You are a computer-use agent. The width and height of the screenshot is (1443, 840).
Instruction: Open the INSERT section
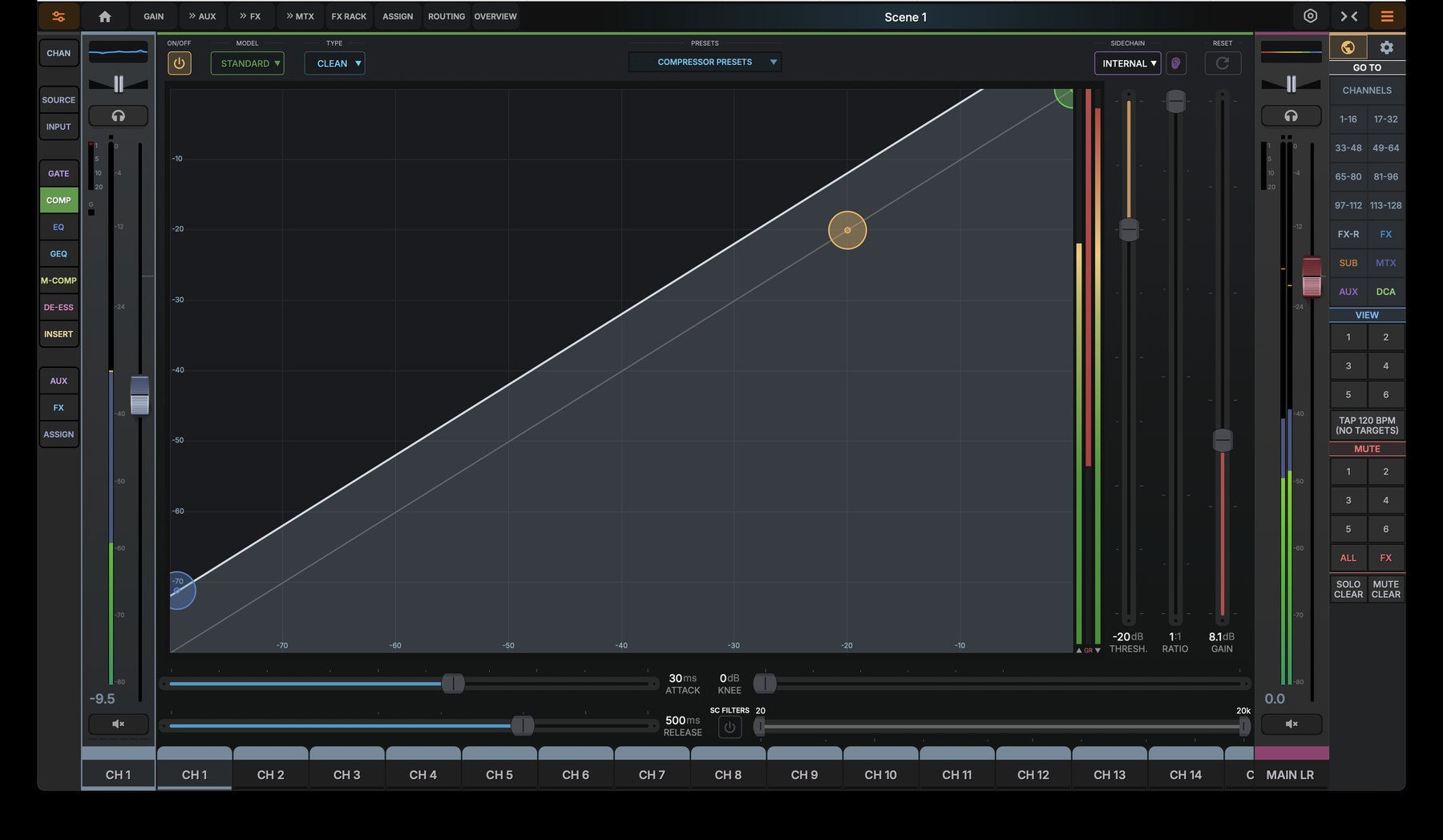(59, 333)
